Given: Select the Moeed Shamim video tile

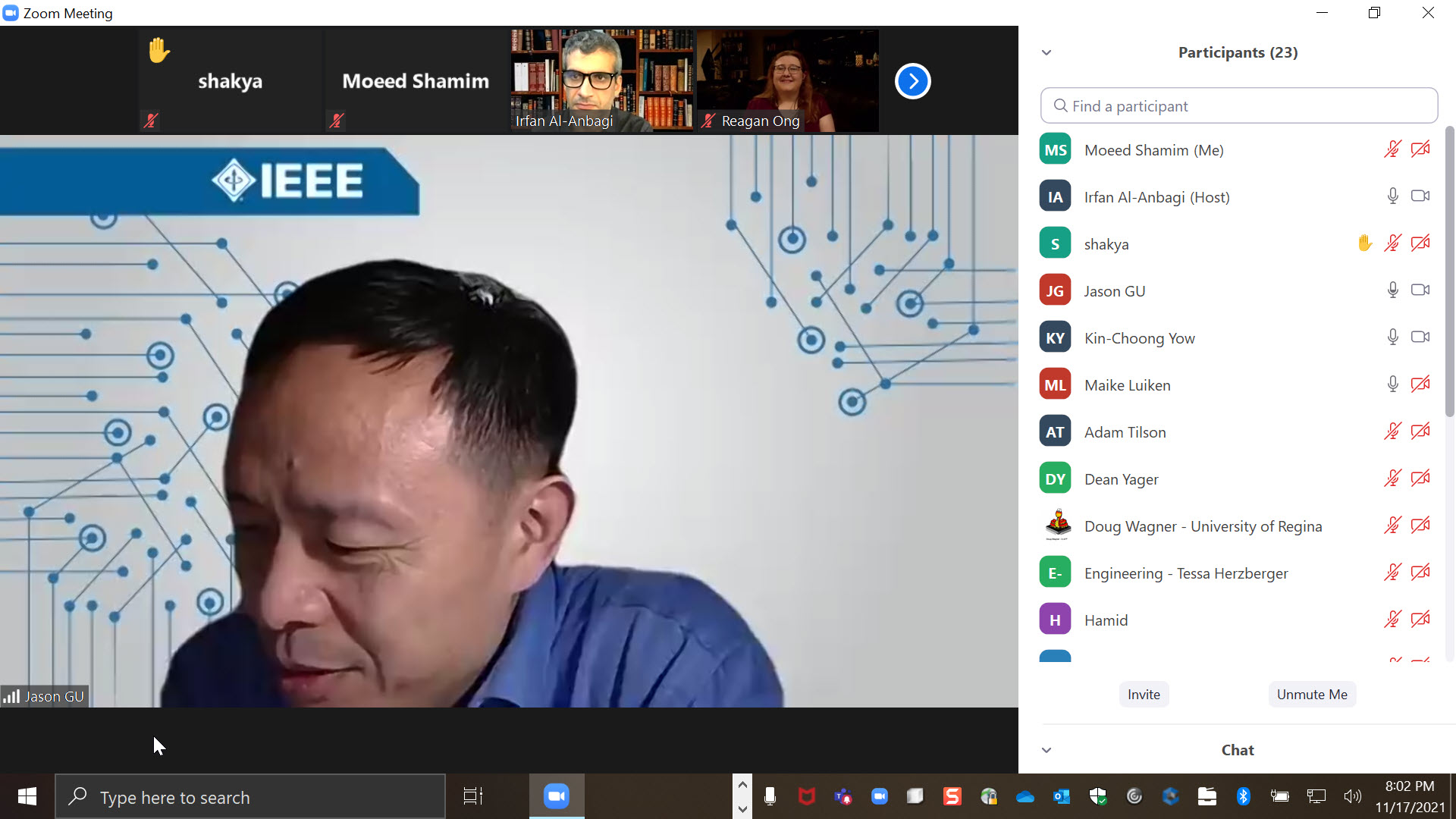Looking at the screenshot, I should coord(416,80).
